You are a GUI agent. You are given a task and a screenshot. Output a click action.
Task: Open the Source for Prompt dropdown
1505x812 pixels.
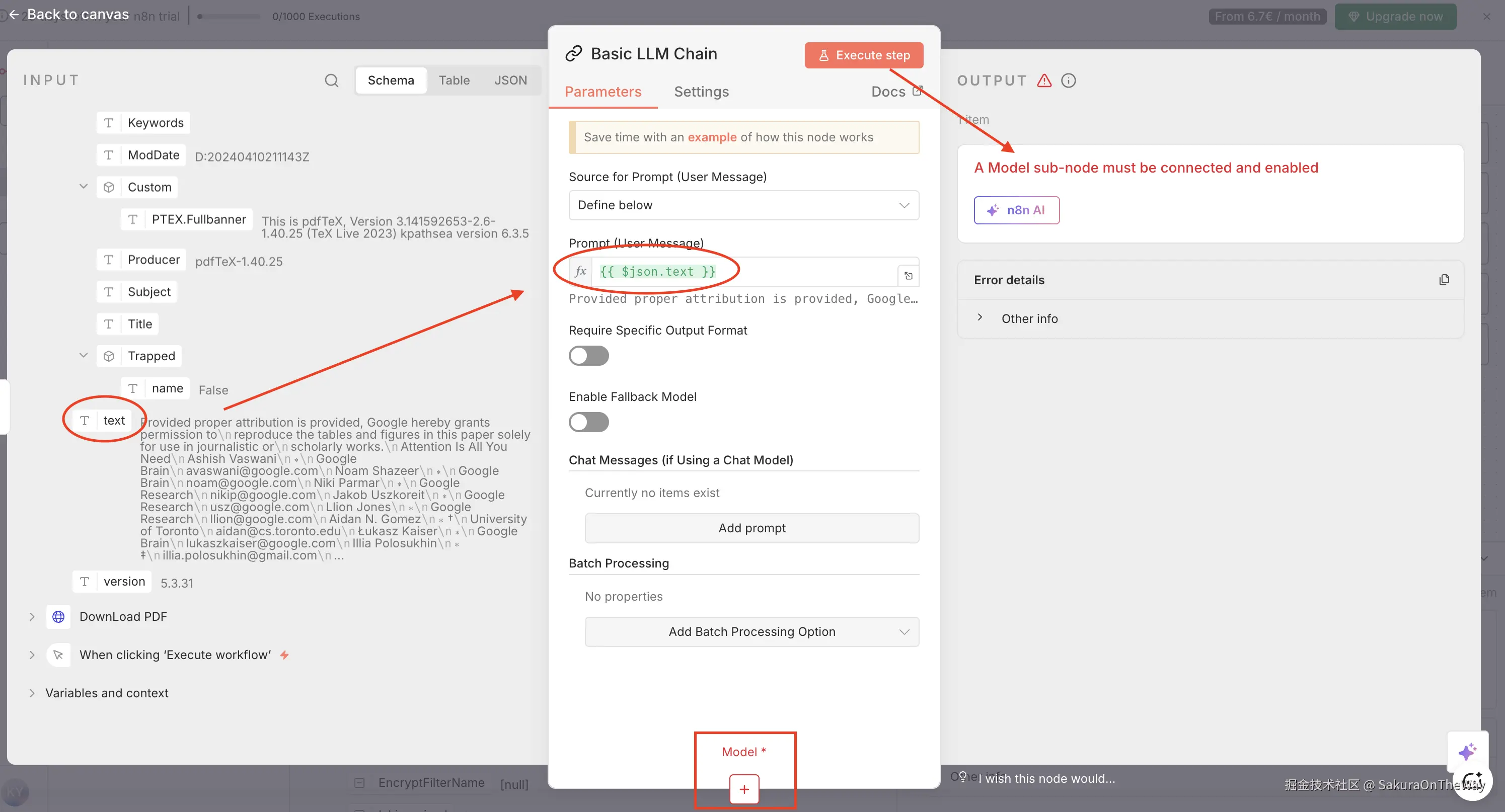click(x=743, y=205)
